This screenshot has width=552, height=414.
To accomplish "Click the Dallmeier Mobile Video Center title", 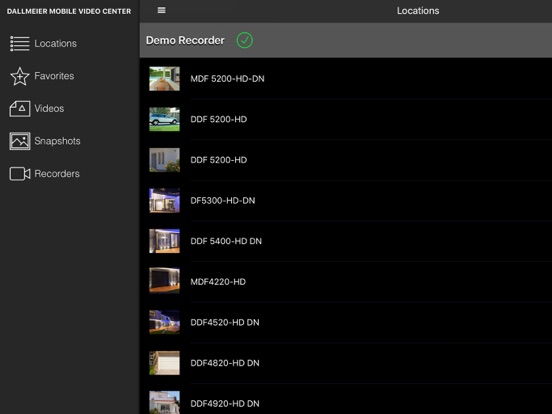I will (x=69, y=11).
